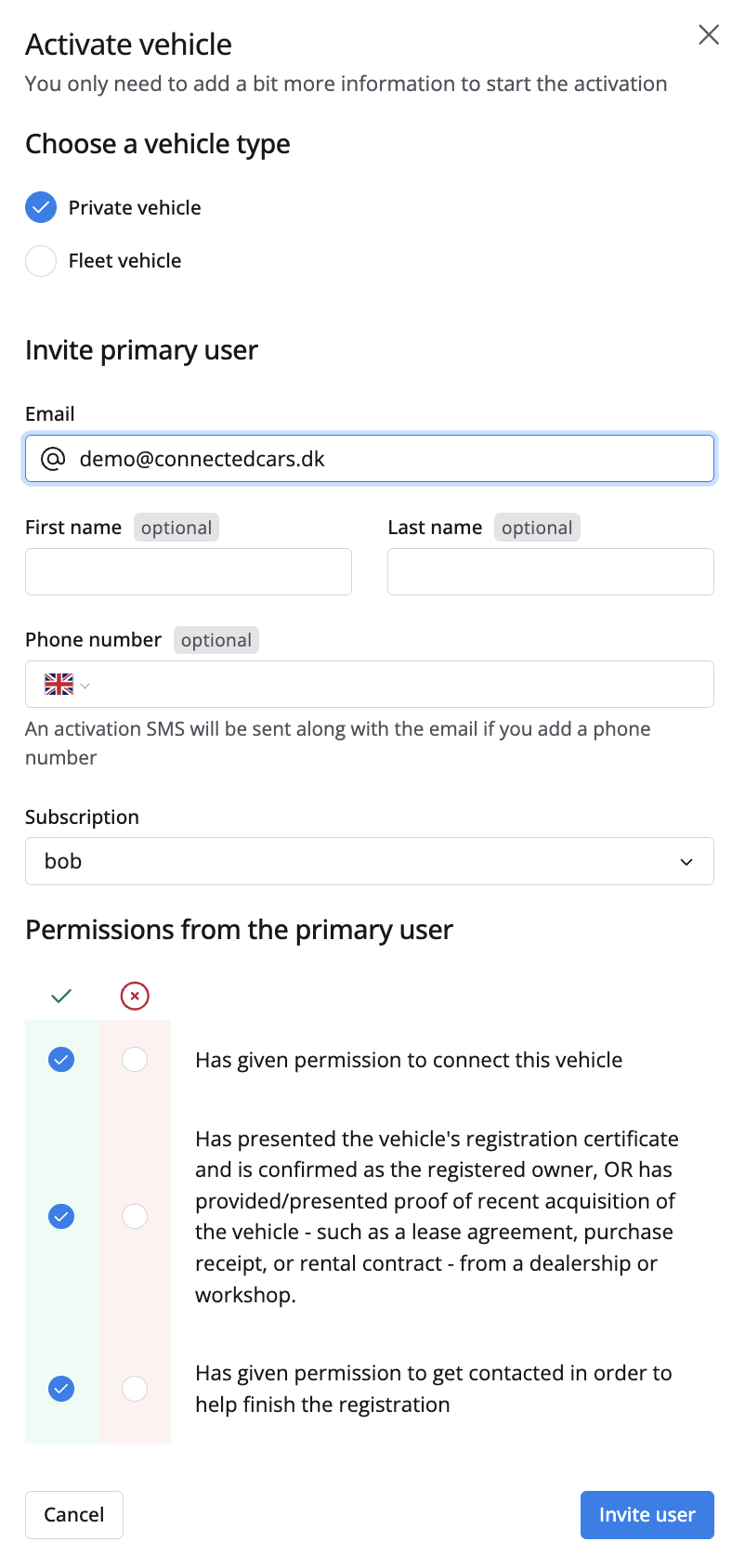Click the red X column header icon

135,996
